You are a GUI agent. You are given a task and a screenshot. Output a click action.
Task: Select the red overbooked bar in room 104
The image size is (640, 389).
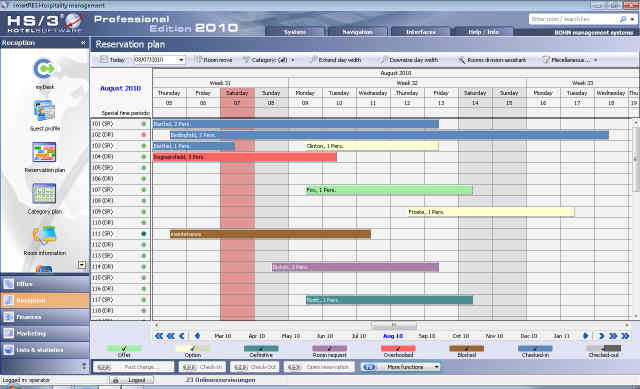coord(244,157)
